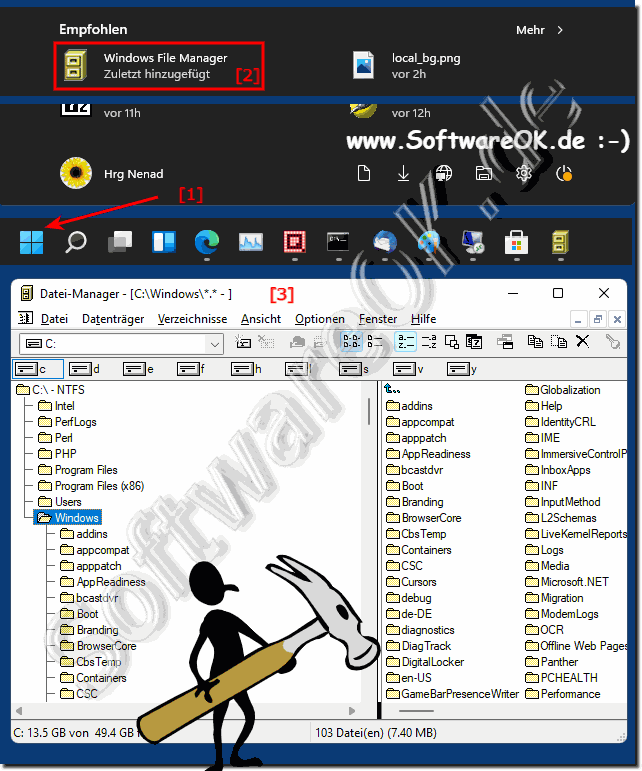Open the Optionen menu

[x=320, y=319]
